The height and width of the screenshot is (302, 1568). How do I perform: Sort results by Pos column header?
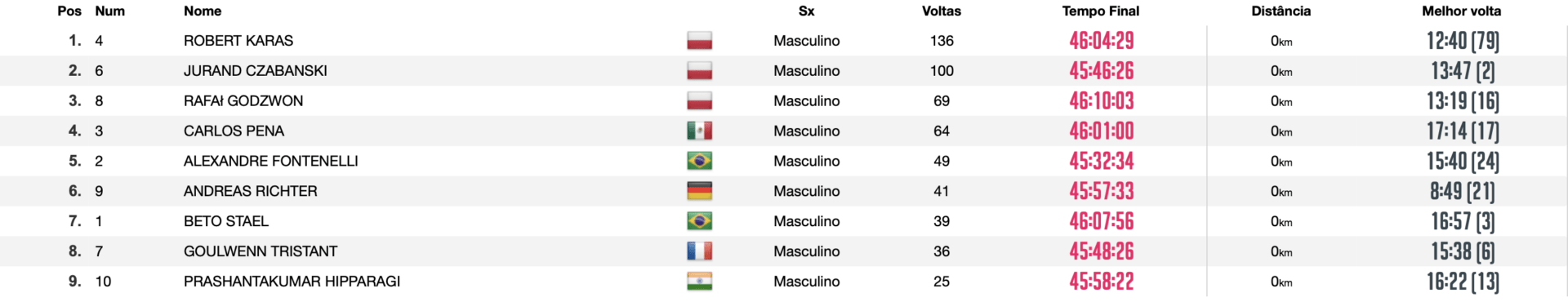69,11
